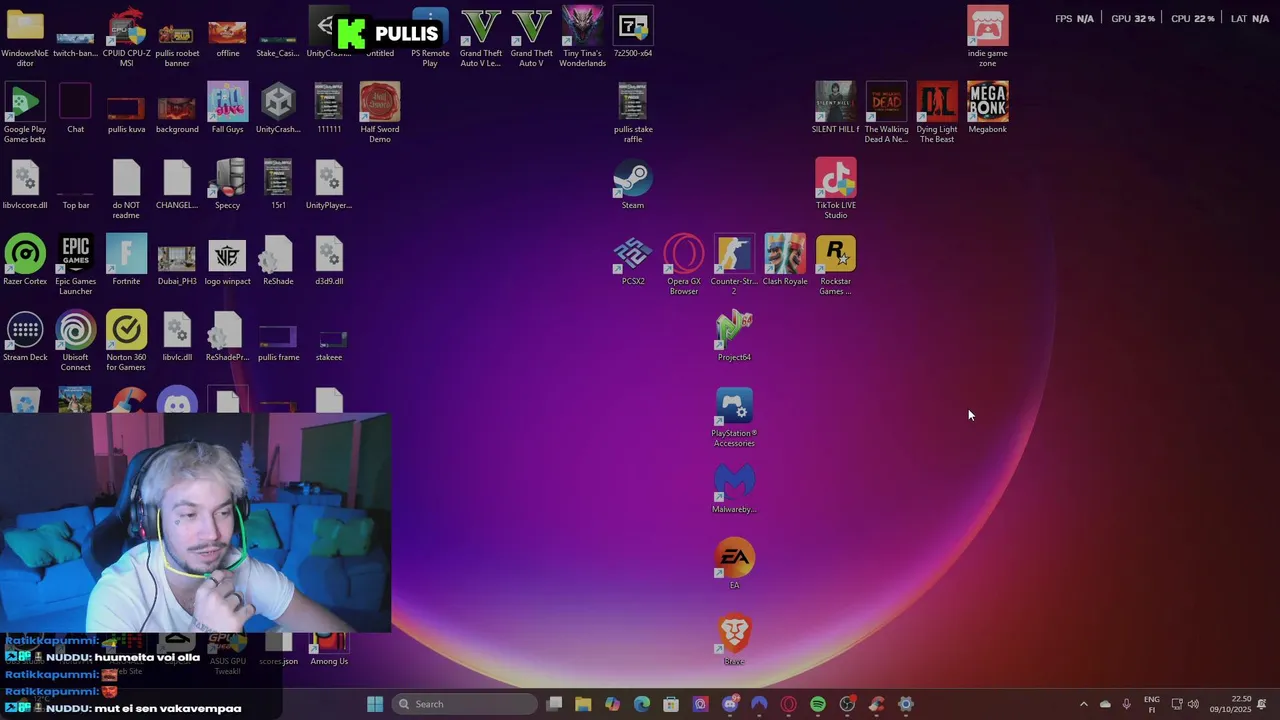Open indie game zone shortcut
Image resolution: width=1280 pixels, height=720 pixels.
pyautogui.click(x=987, y=36)
